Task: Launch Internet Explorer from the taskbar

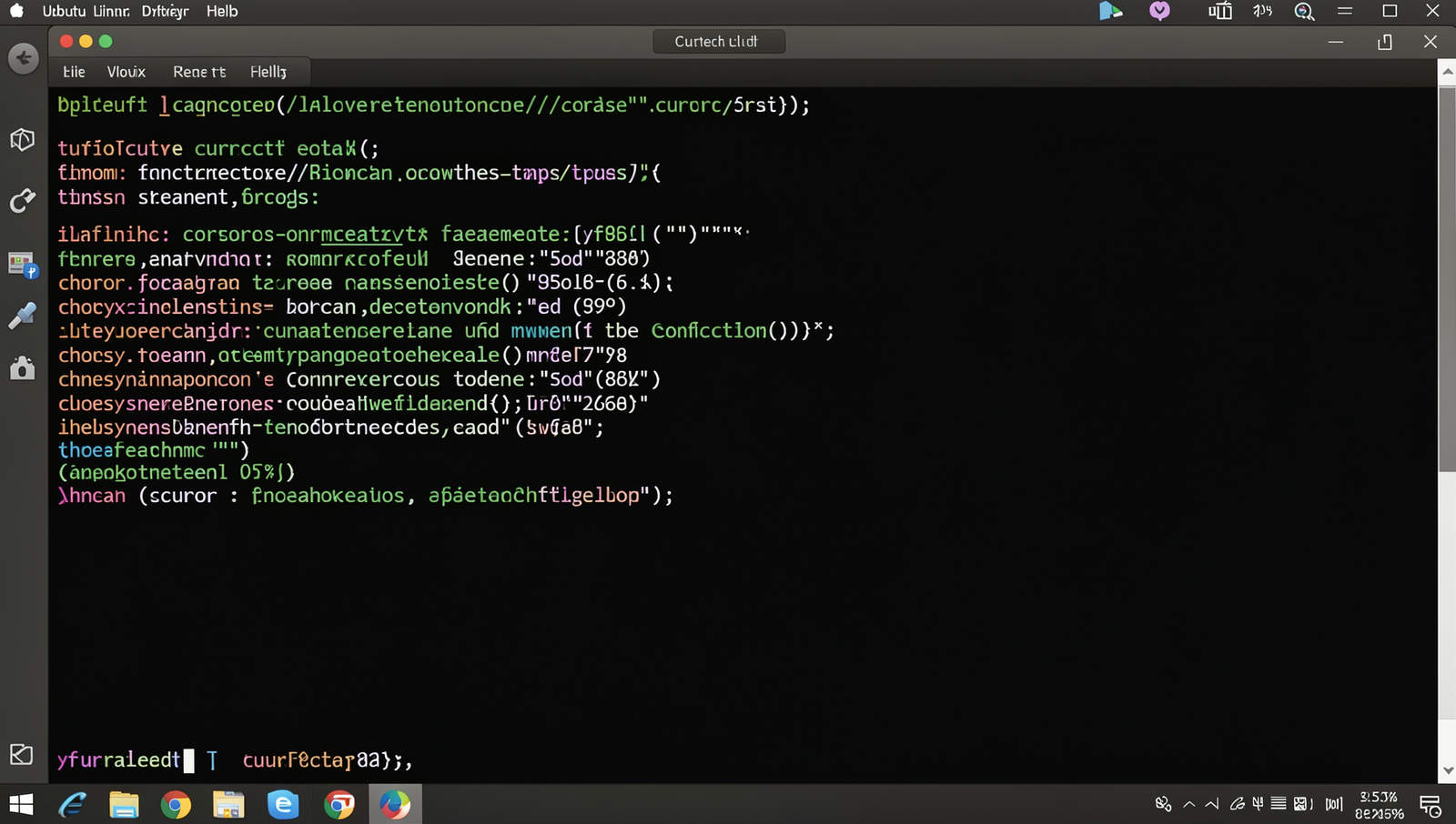Action: tap(72, 805)
